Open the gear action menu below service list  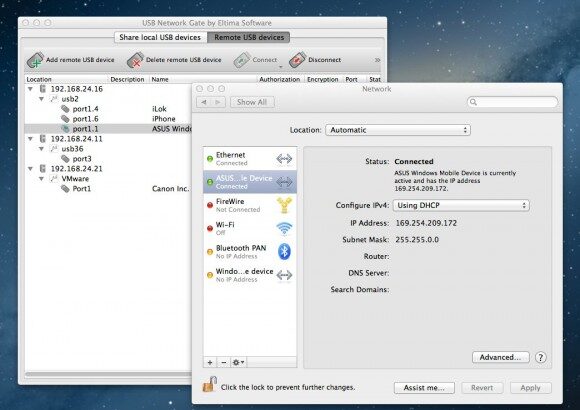pyautogui.click(x=238, y=362)
